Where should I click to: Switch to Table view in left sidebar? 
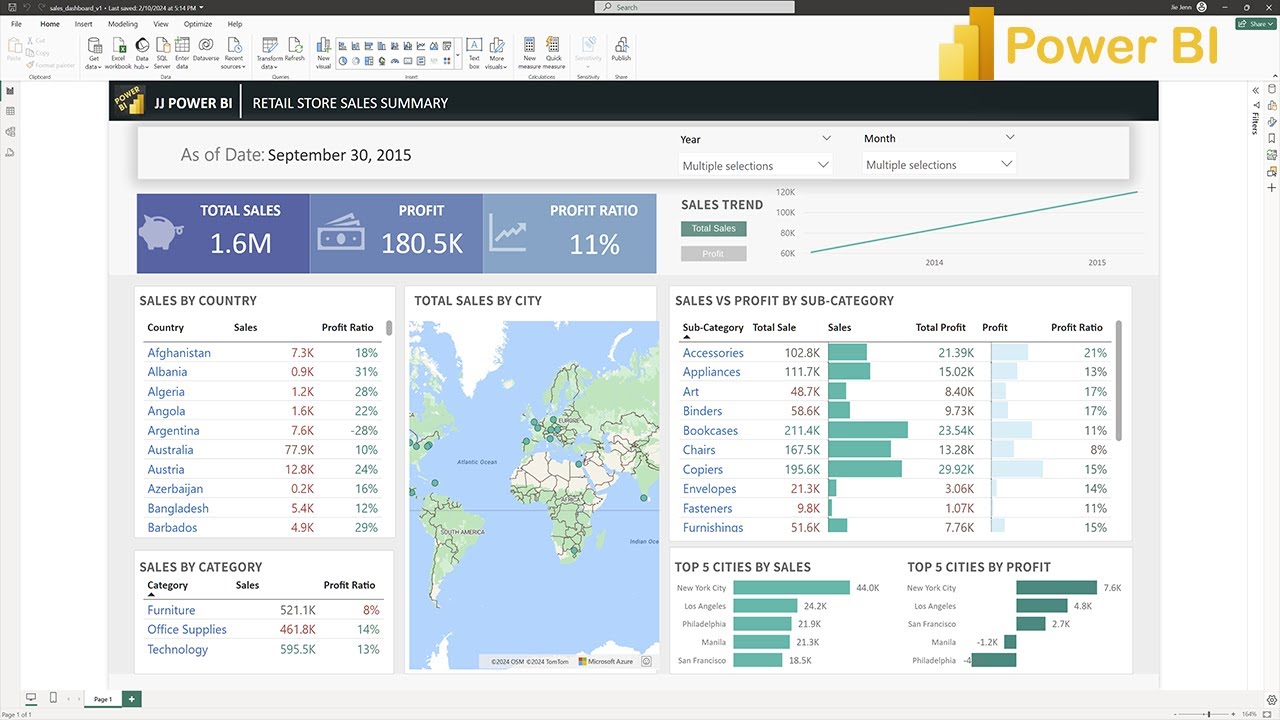click(x=10, y=111)
